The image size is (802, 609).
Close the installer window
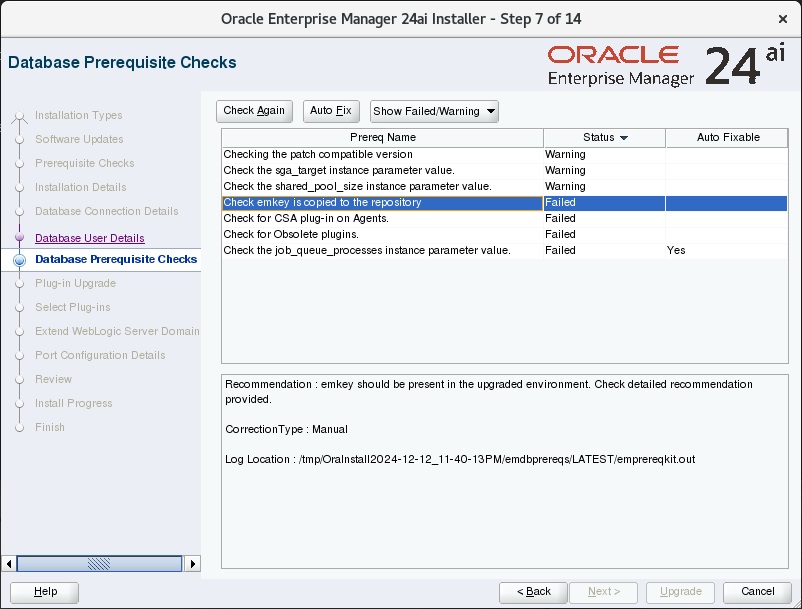coord(783,19)
